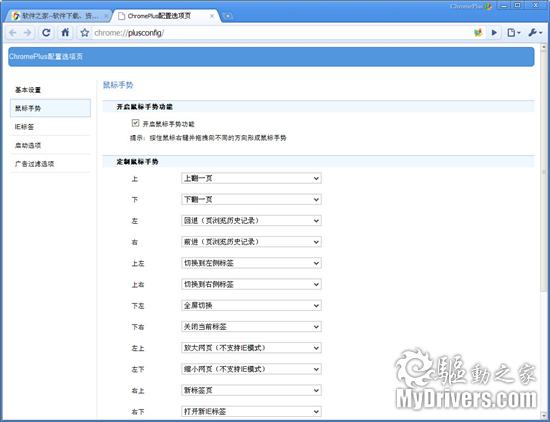Bookmark this page with the star icon

(85, 33)
